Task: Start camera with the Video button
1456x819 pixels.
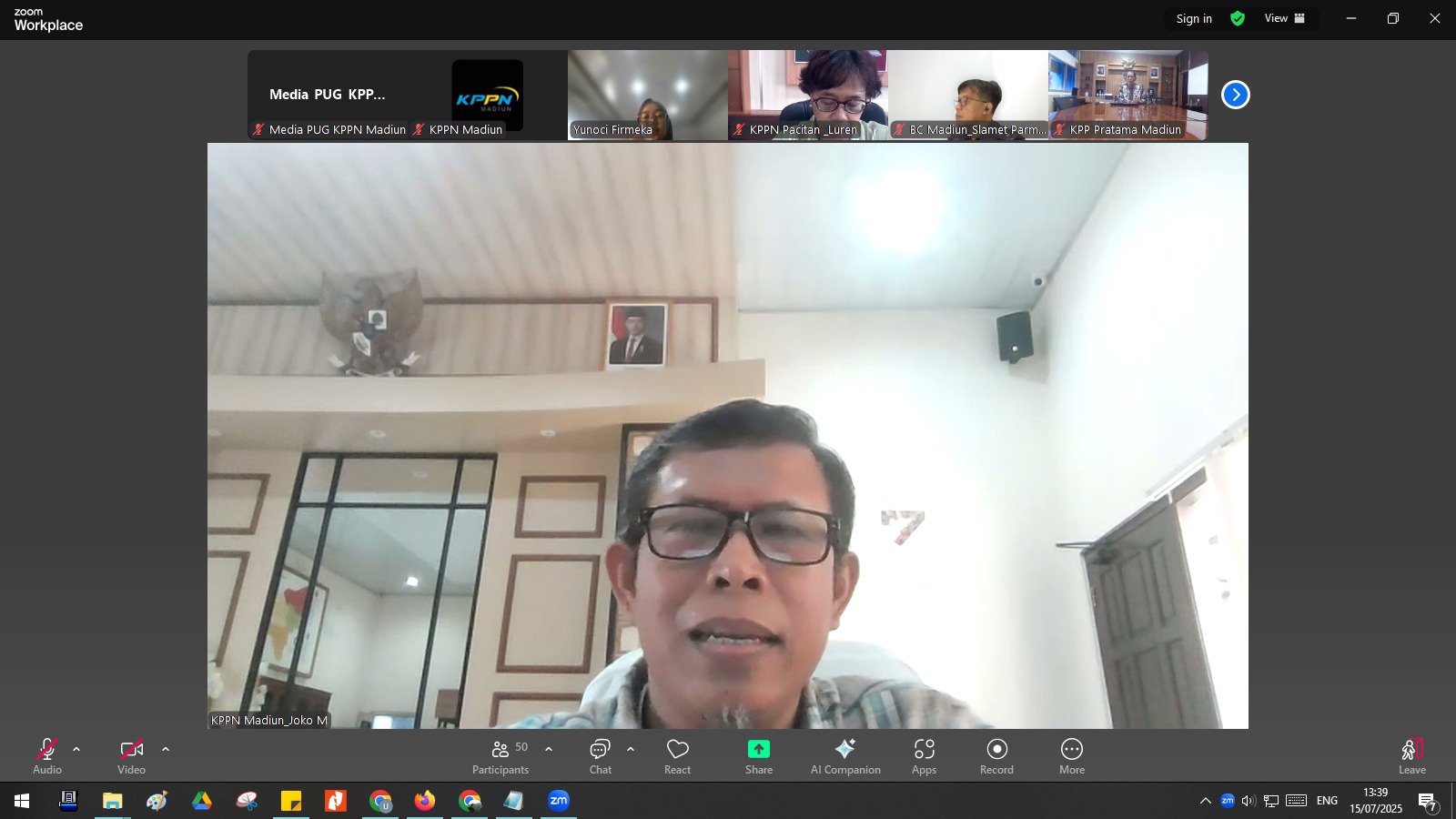Action: (x=132, y=756)
